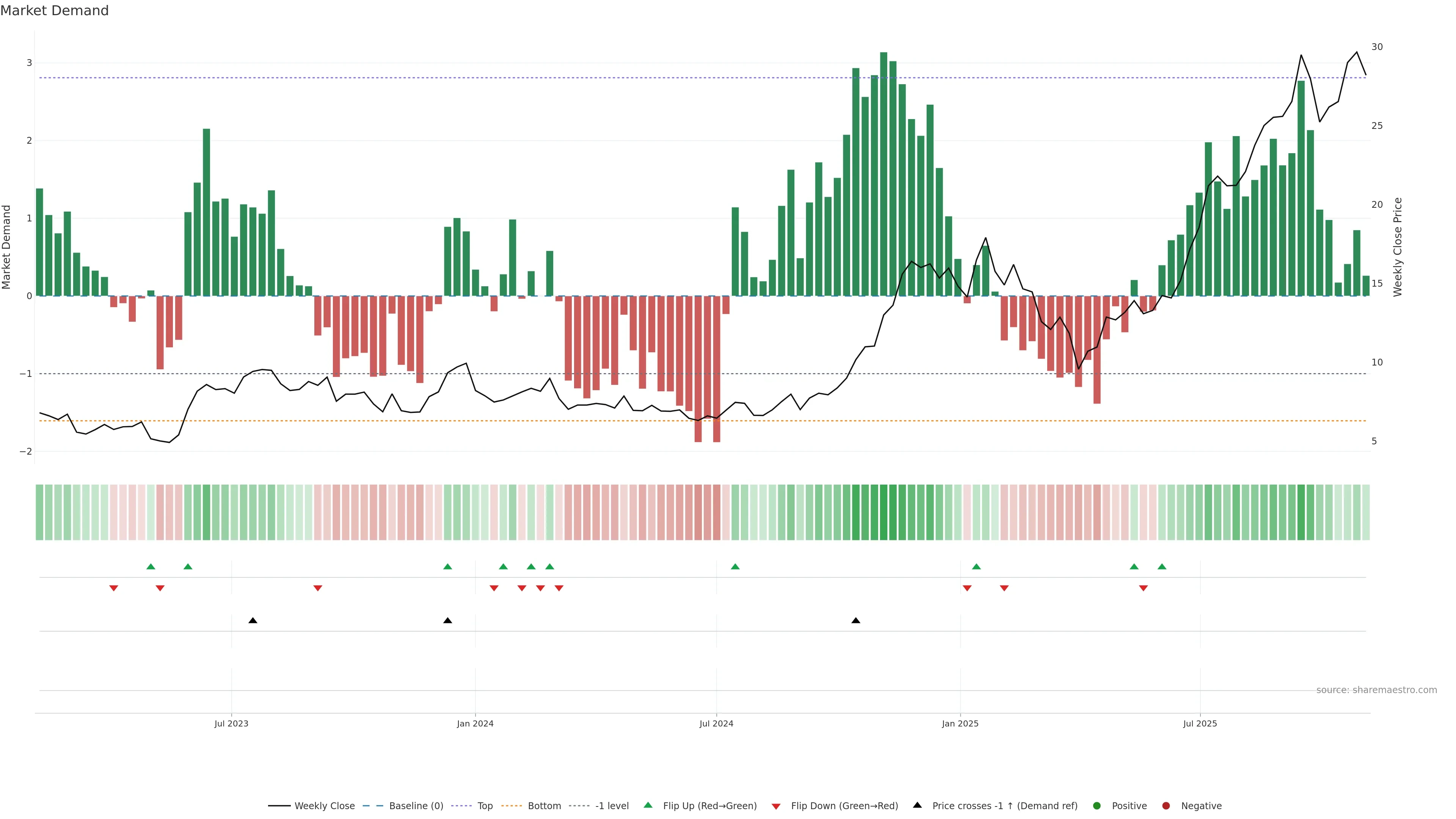Toggle Top dotted line legend entry
The width and height of the screenshot is (1456, 819).
[x=485, y=806]
